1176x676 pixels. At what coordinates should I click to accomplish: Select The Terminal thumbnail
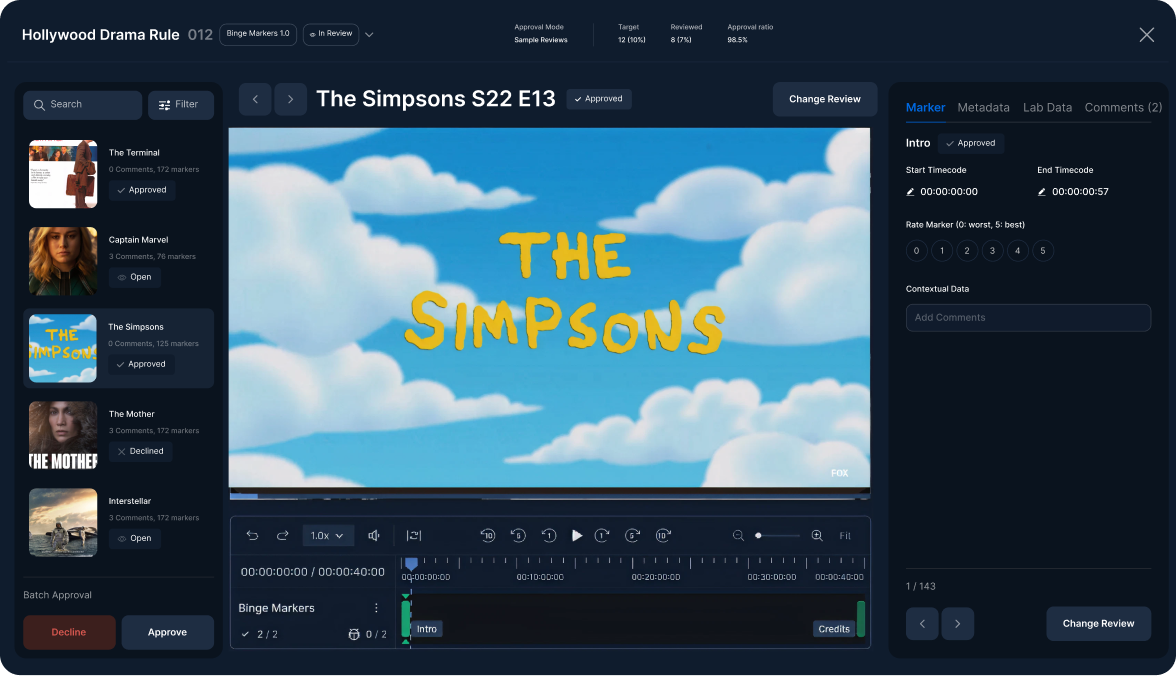(x=63, y=174)
